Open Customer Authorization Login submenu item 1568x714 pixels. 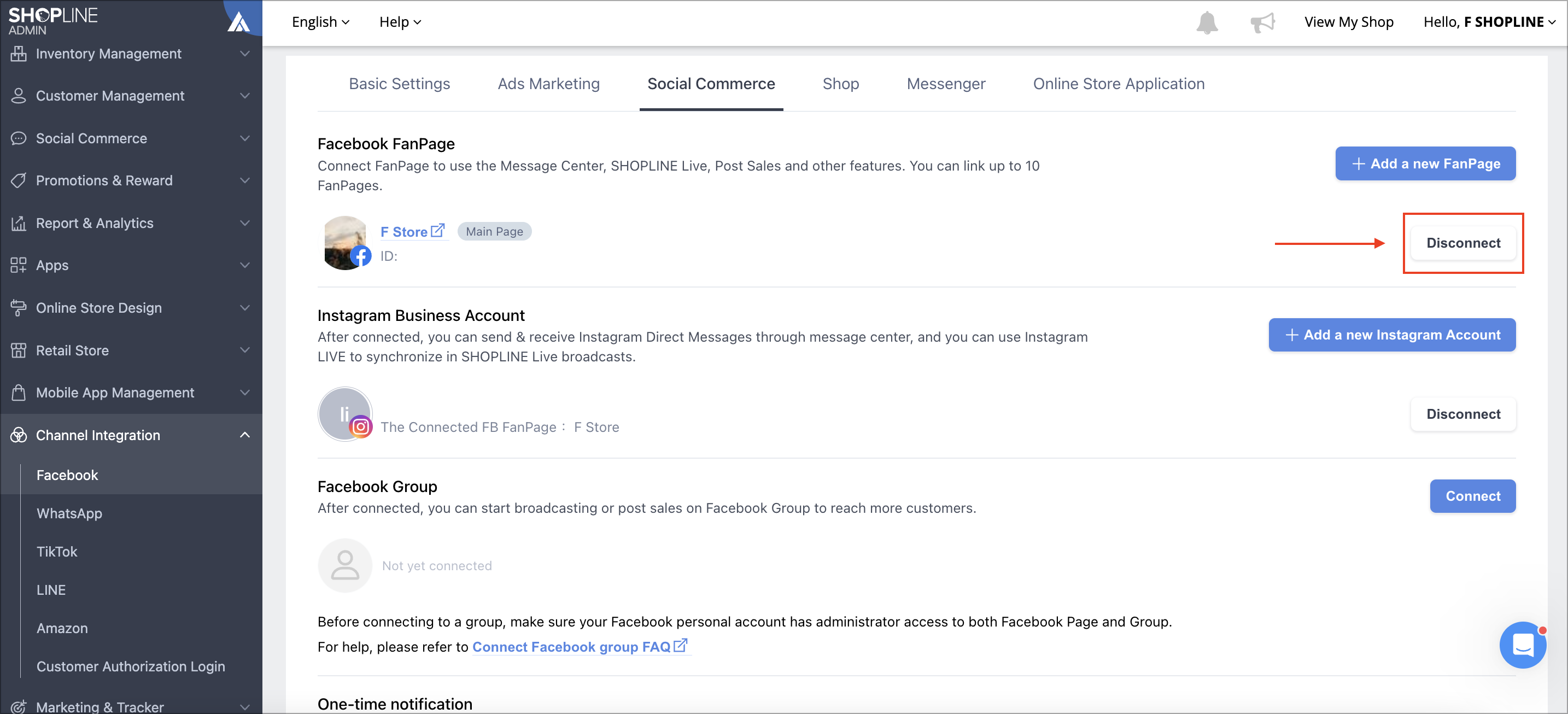click(131, 666)
